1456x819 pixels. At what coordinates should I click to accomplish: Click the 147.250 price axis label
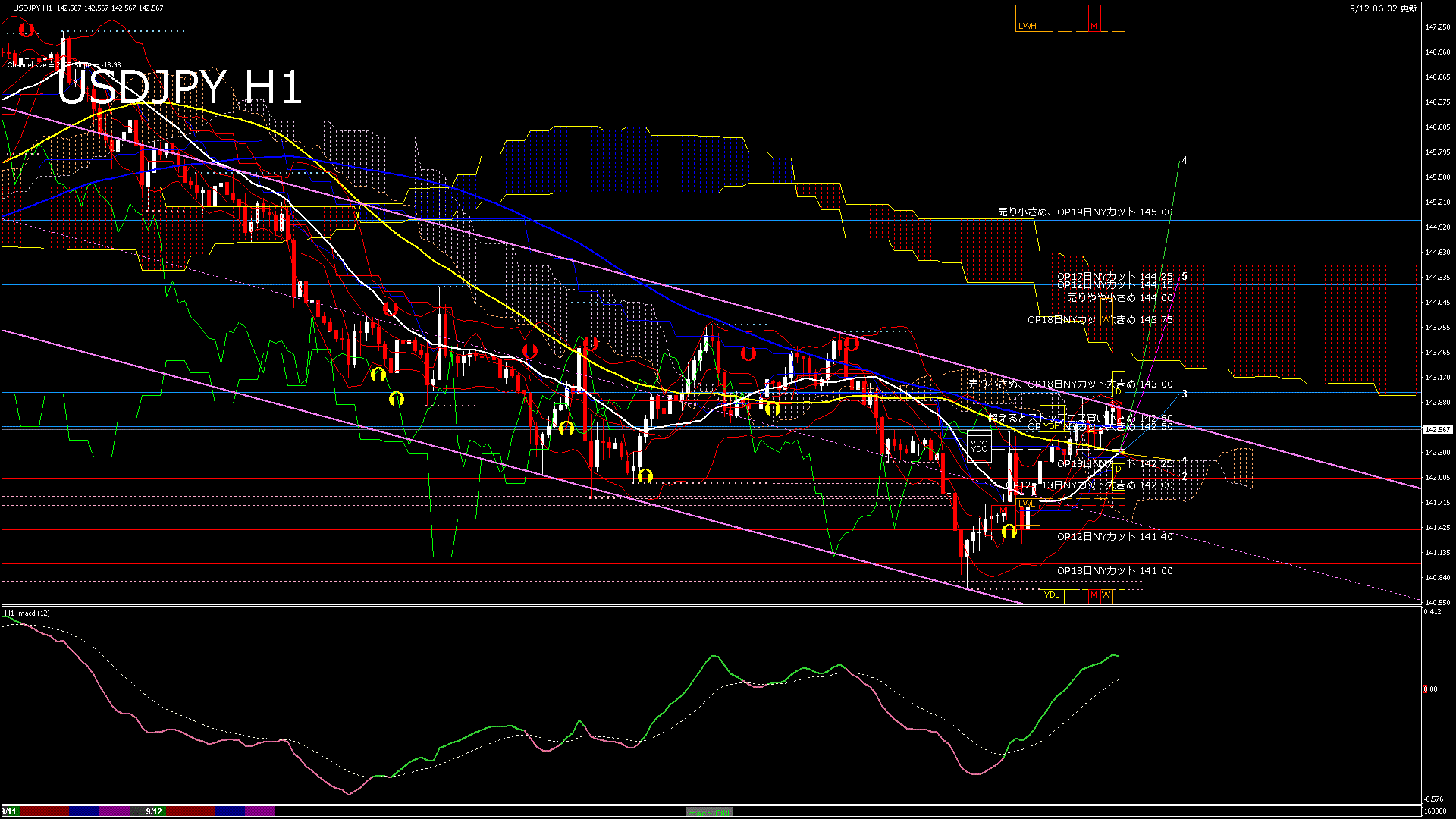click(1438, 27)
